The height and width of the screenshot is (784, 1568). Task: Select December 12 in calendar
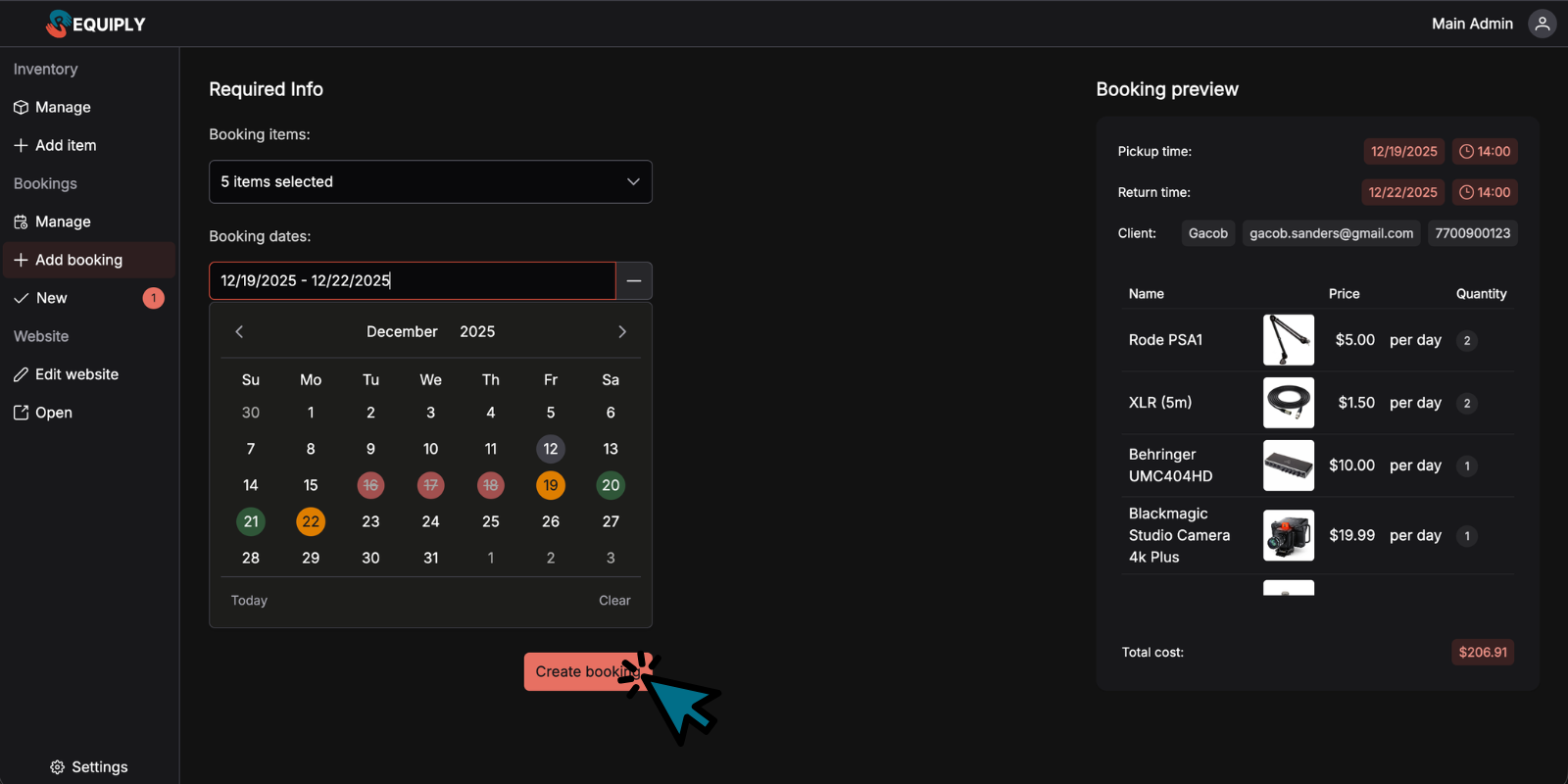pyautogui.click(x=551, y=449)
